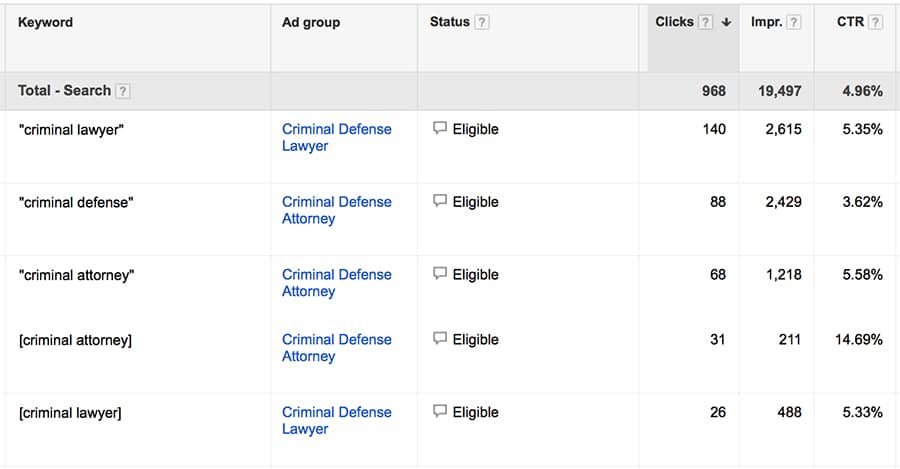Sort by the Impr. column header
The width and height of the screenshot is (900, 469).
pos(766,22)
